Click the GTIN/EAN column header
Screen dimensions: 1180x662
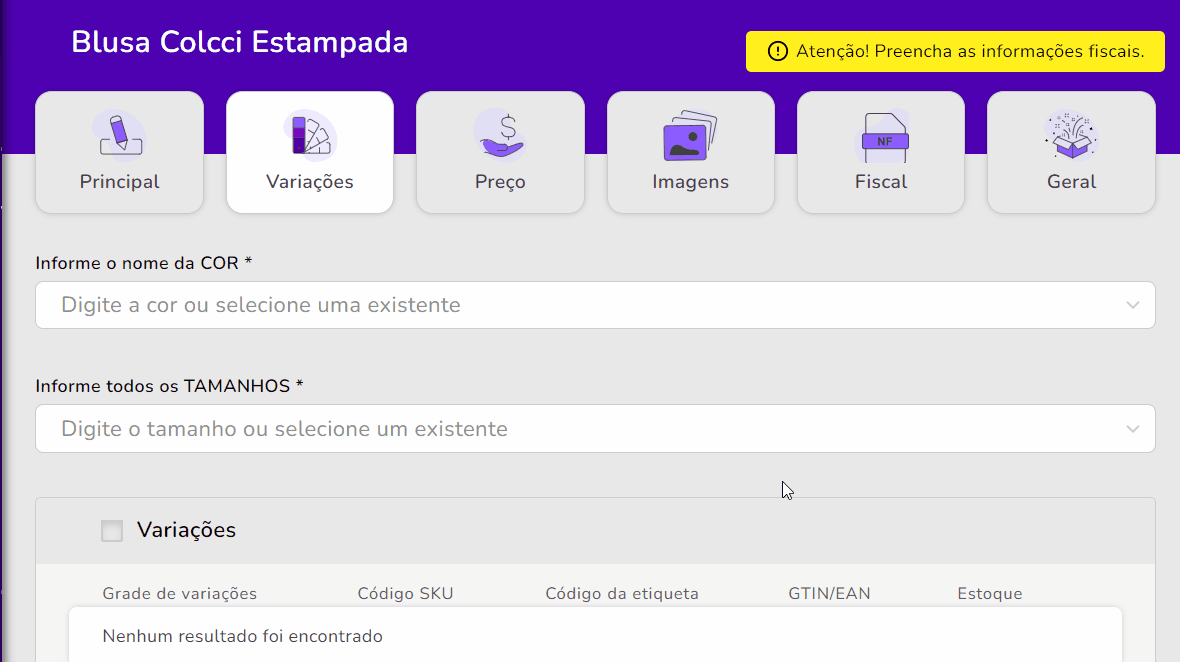point(829,594)
